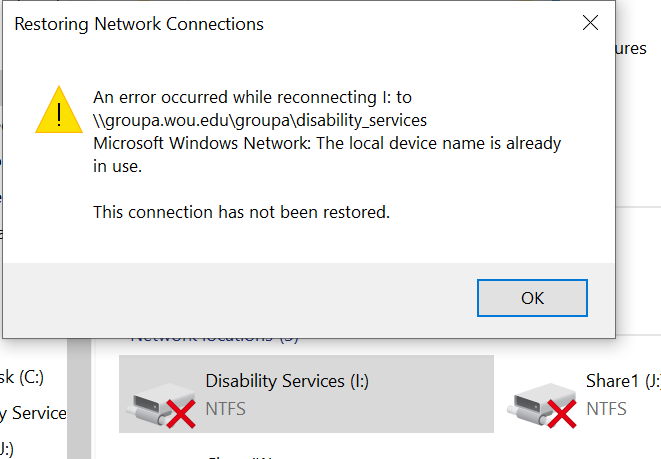Click the red X on Share1 drive
The image size is (661, 459).
562,414
